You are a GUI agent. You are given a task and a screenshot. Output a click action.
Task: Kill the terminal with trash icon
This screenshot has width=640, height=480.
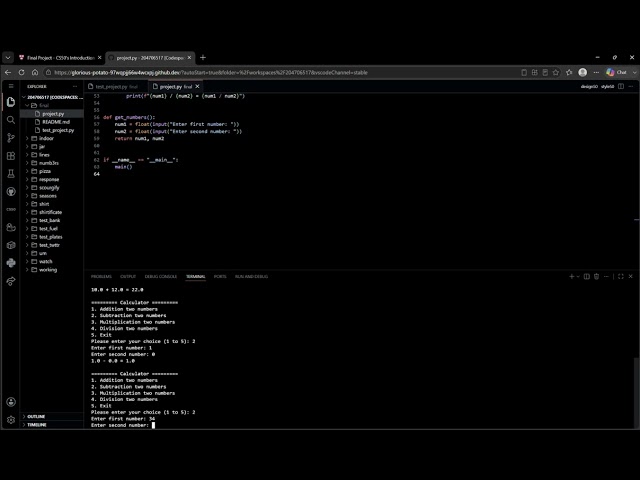point(596,276)
